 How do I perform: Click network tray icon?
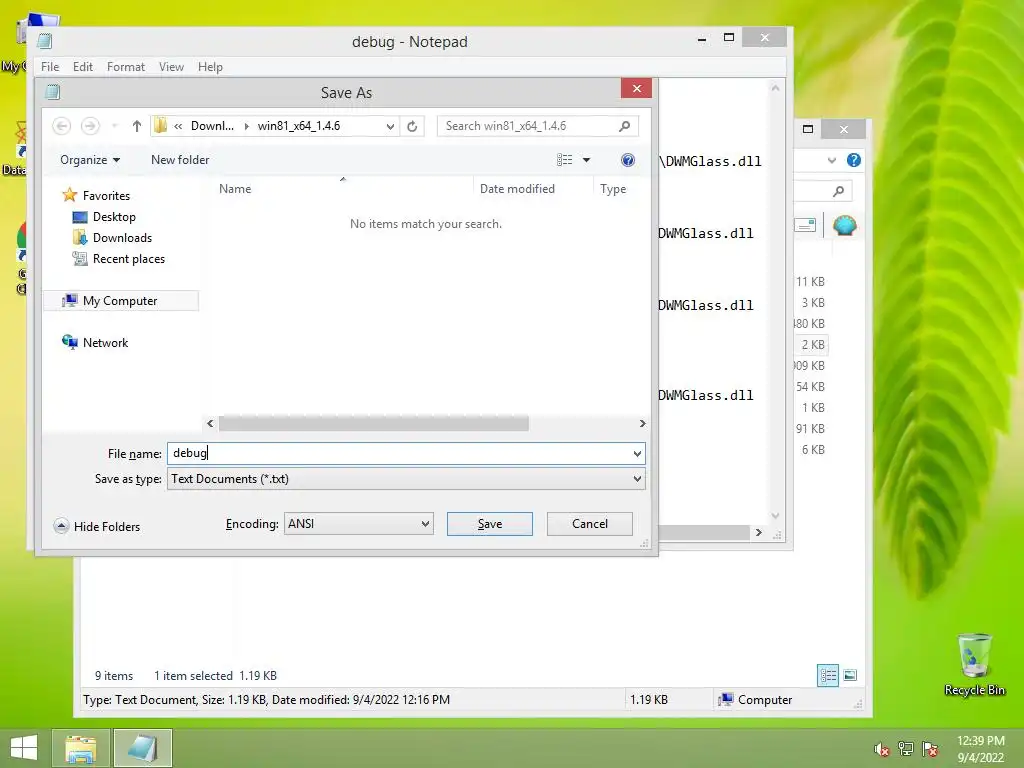[x=906, y=749]
